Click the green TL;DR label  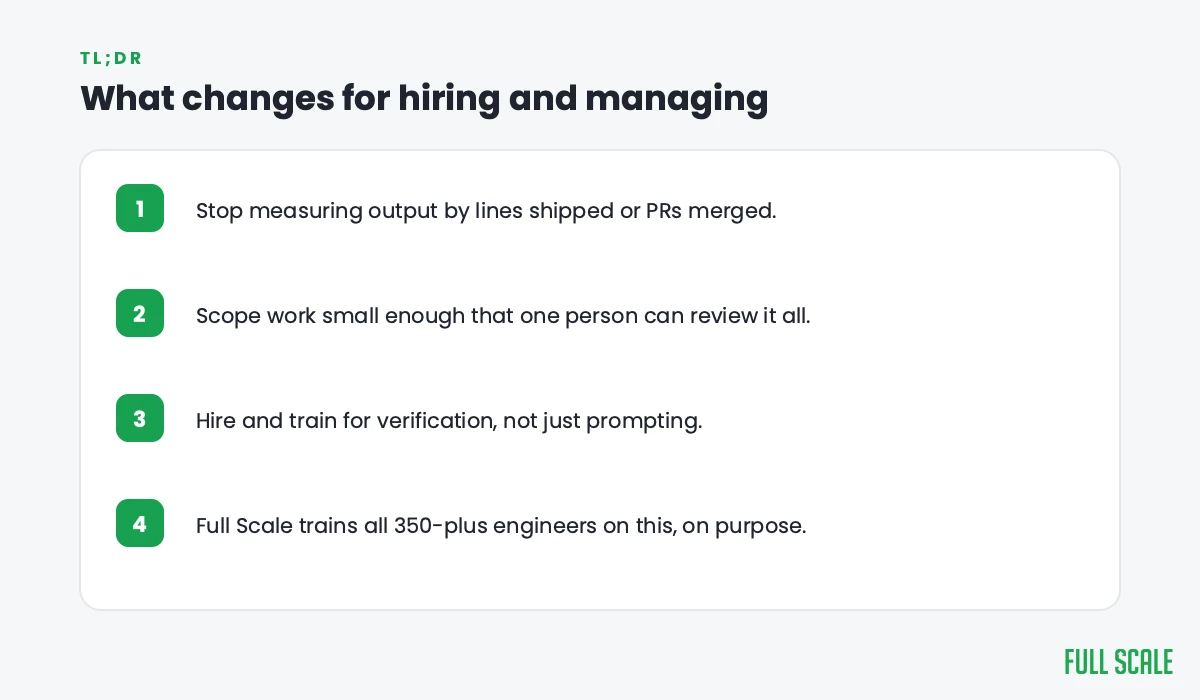coord(111,58)
